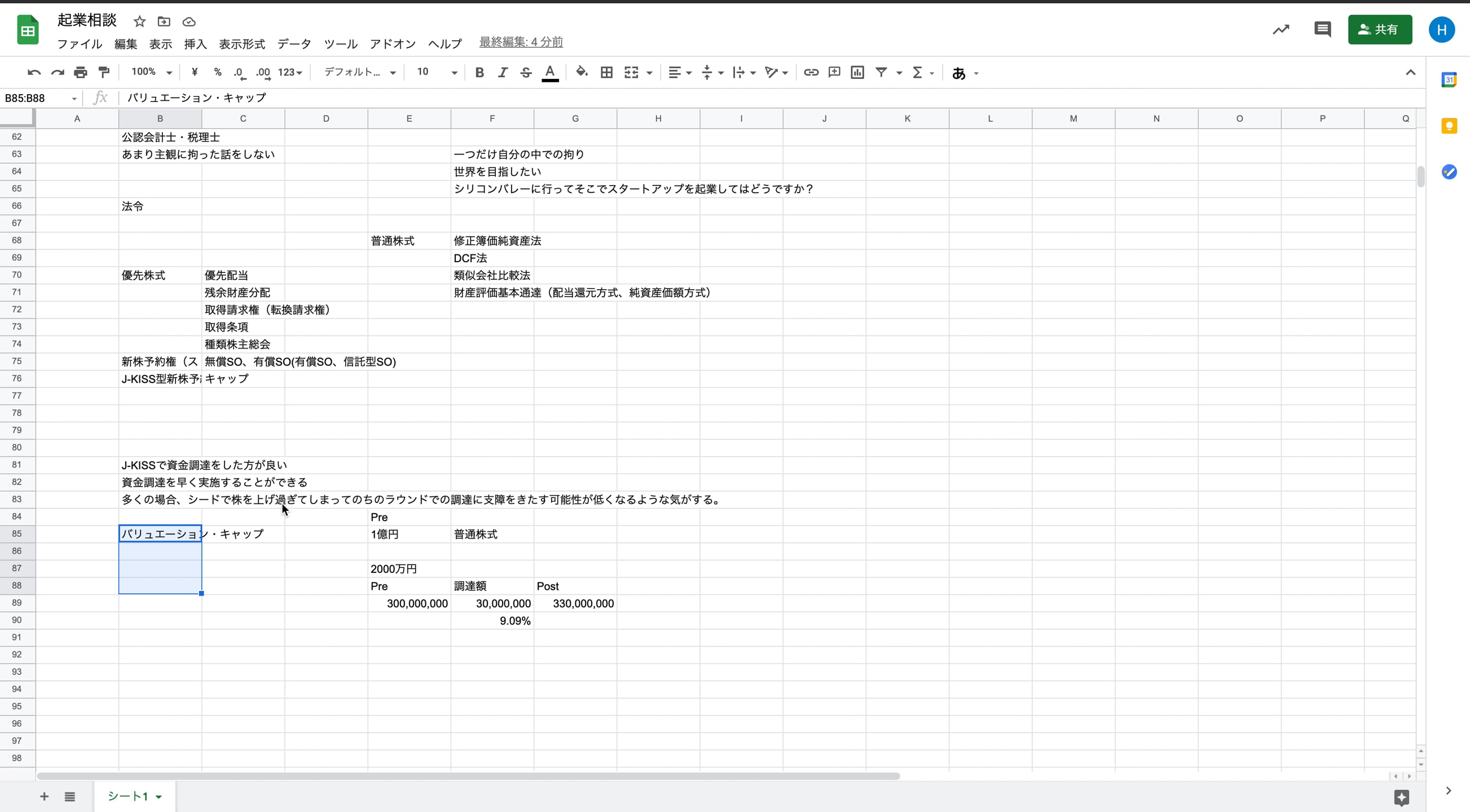Toggle bold formatting

tap(479, 73)
